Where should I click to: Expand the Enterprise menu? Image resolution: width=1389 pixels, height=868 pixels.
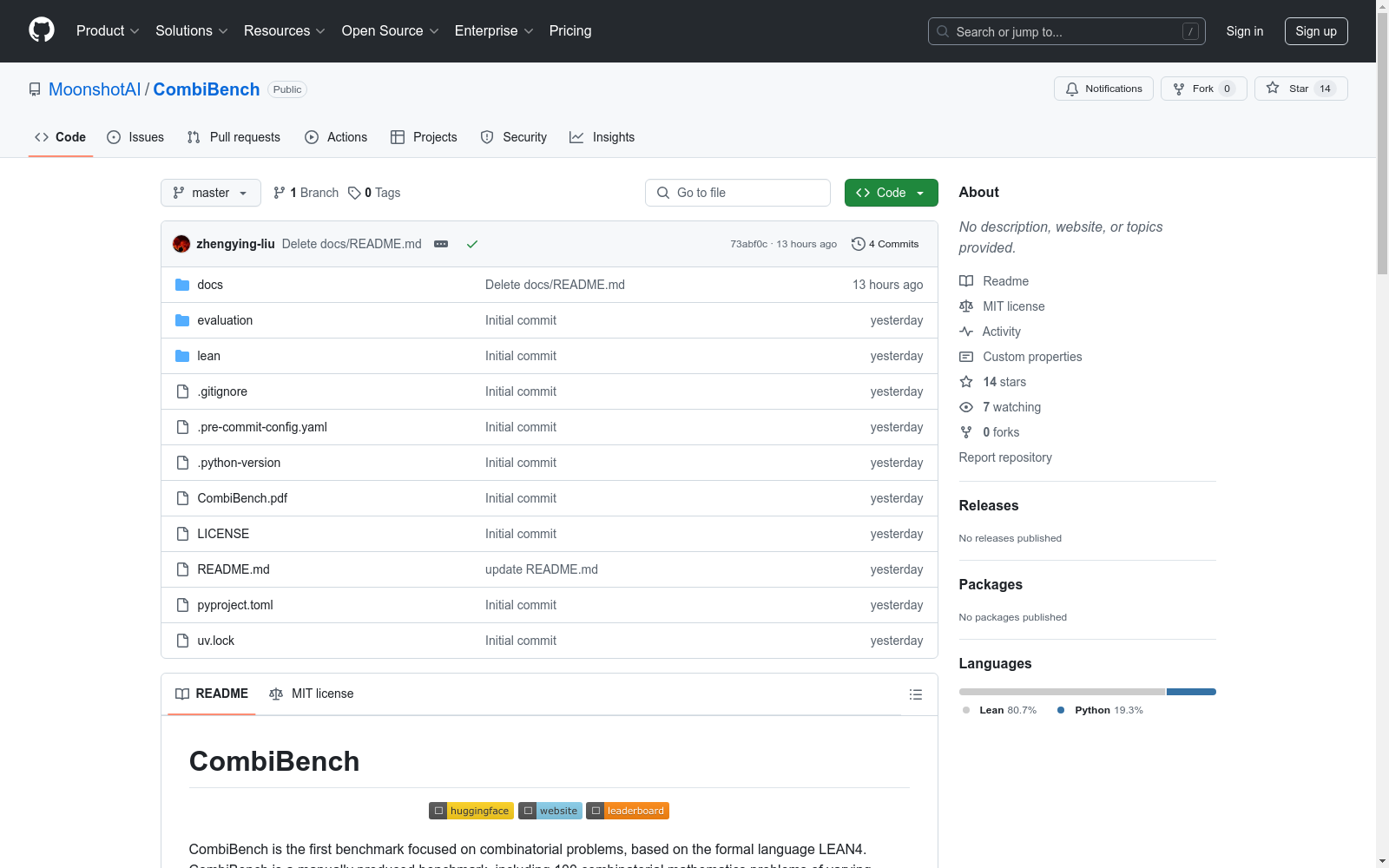pyautogui.click(x=494, y=31)
